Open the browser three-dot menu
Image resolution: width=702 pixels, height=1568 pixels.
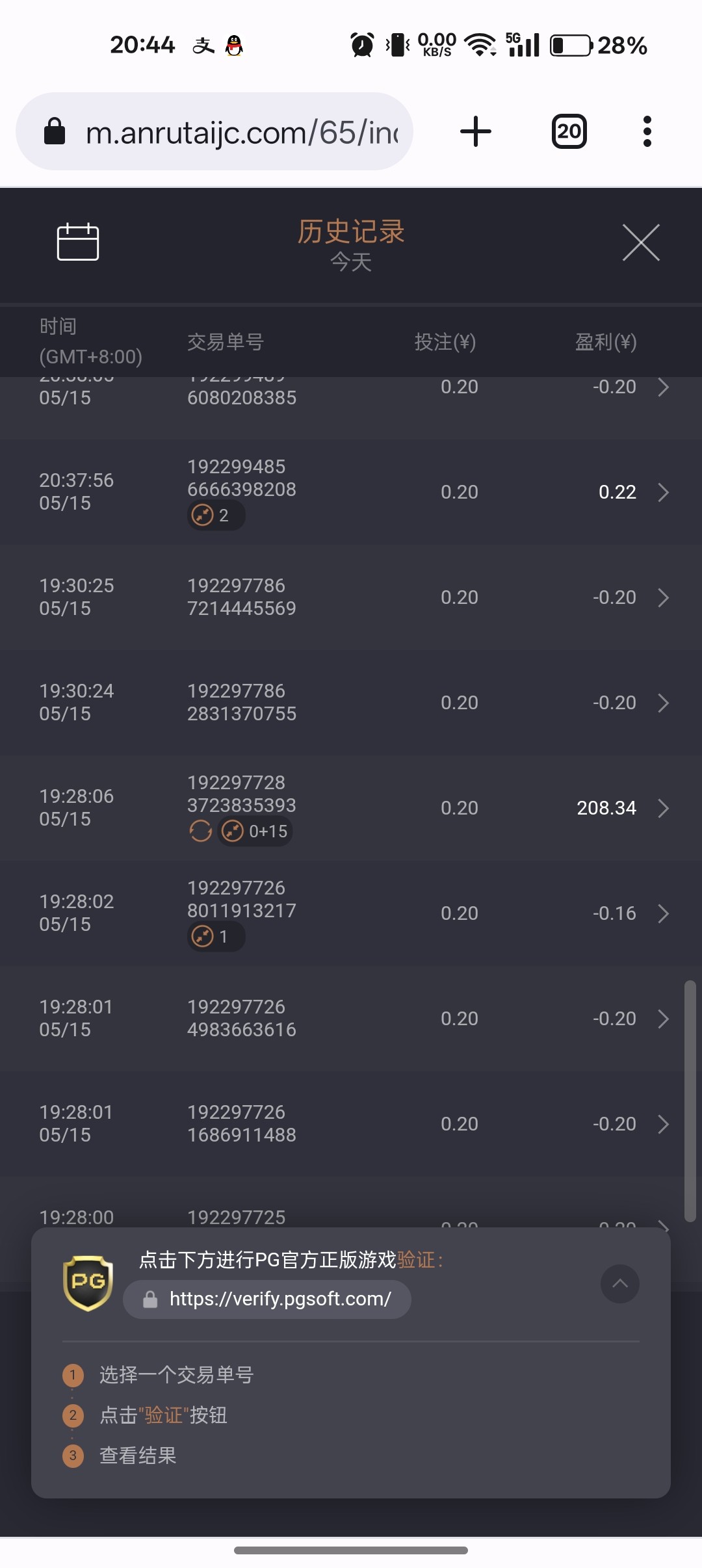tap(647, 131)
